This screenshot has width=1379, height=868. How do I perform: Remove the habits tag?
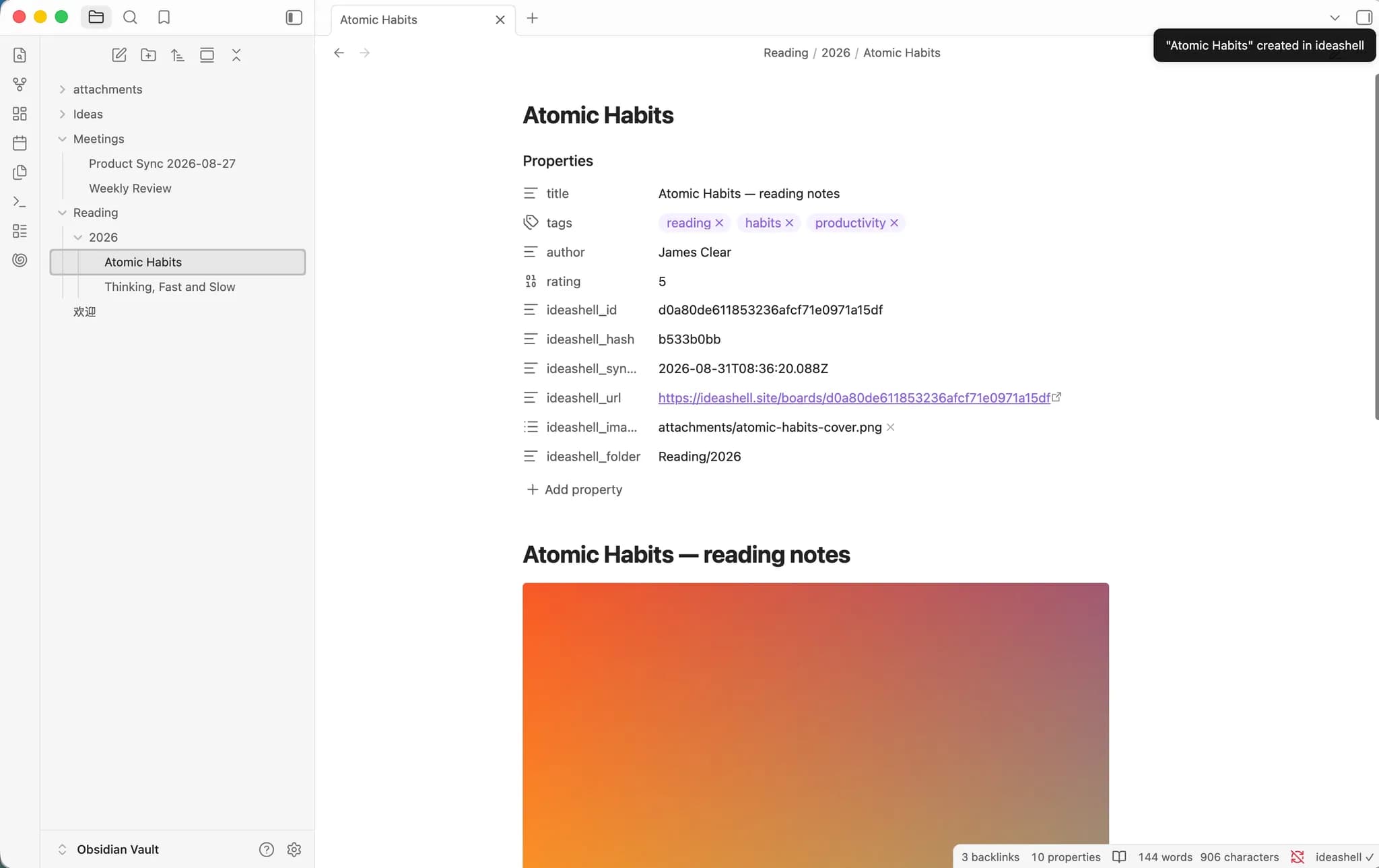(789, 223)
